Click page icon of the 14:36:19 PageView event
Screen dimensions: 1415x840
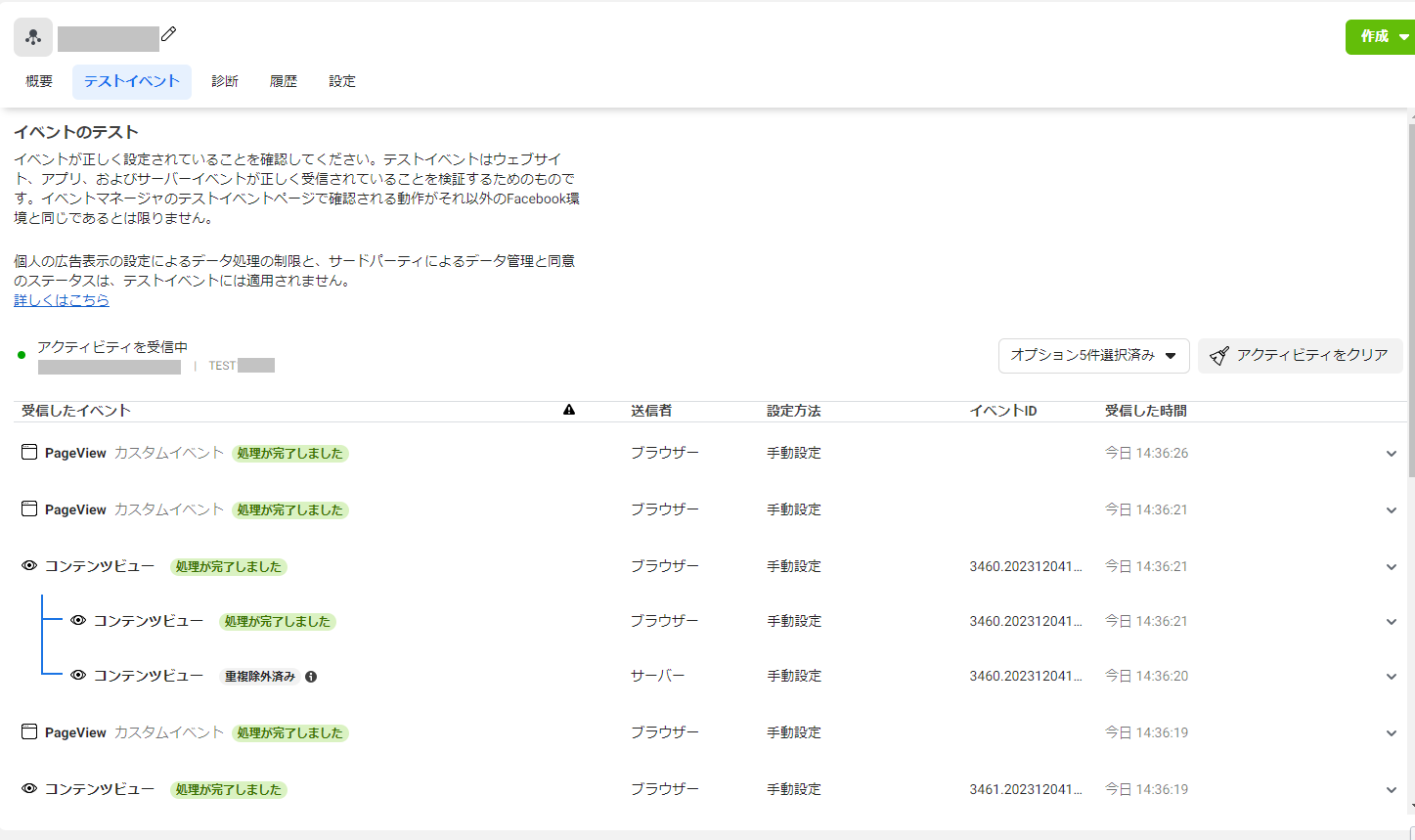(29, 732)
